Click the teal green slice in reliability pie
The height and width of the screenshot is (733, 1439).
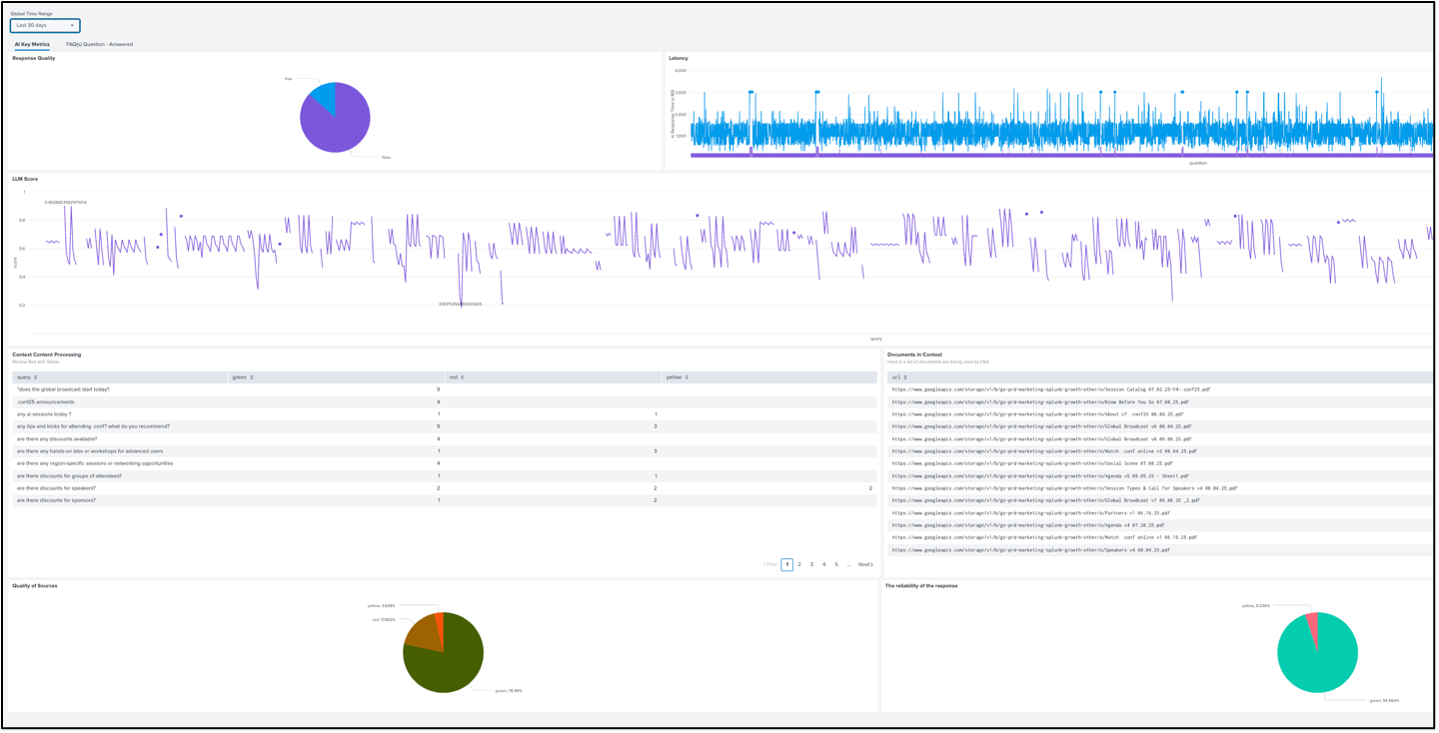click(1318, 658)
